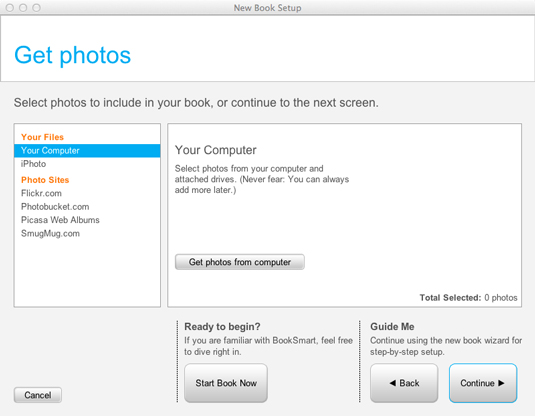535x416 pixels.
Task: Choose Picasa Web Albums source
Action: (x=60, y=220)
